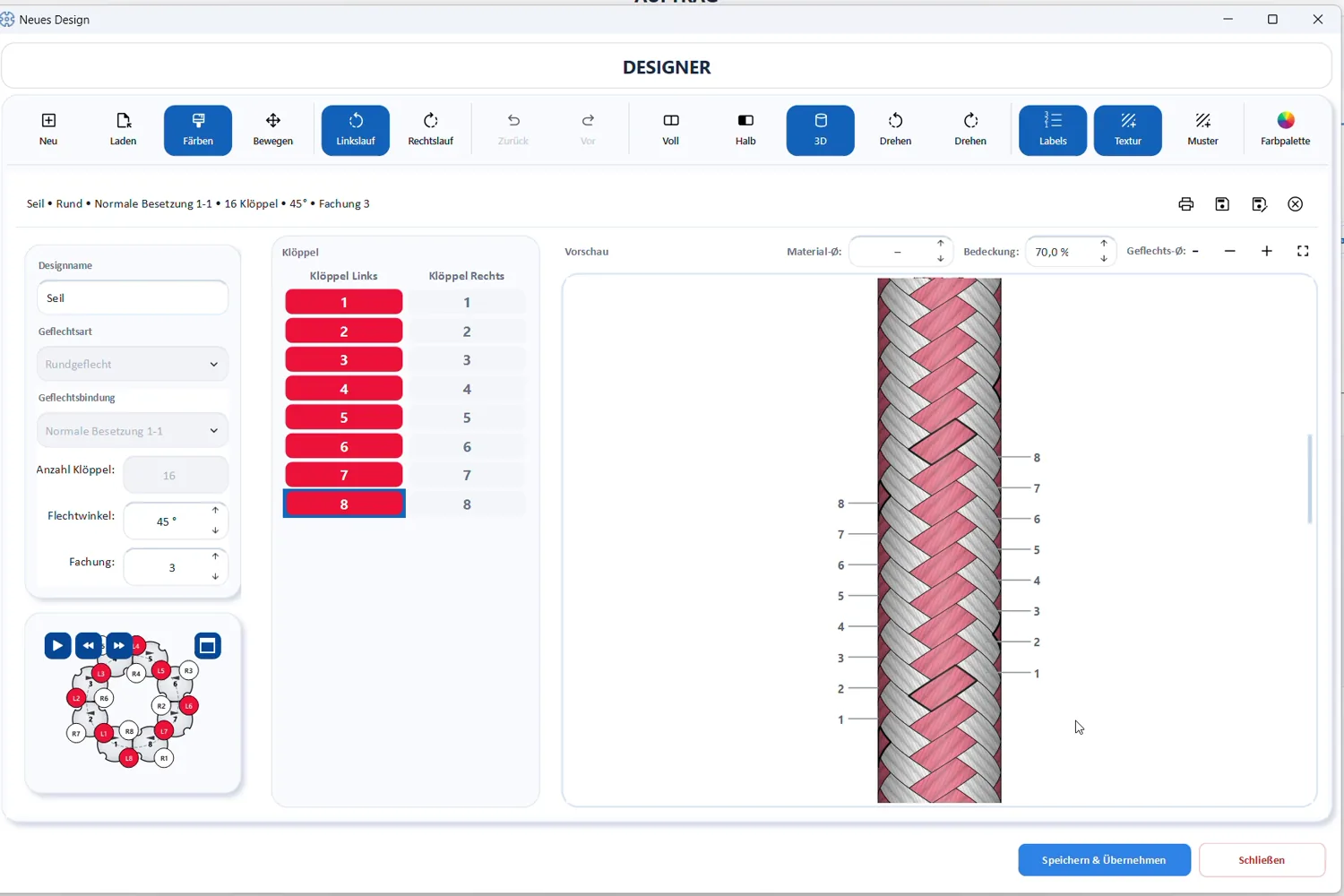This screenshot has height=896, width=1344.
Task: Click the L6 carrier in diagram
Action: [x=188, y=706]
